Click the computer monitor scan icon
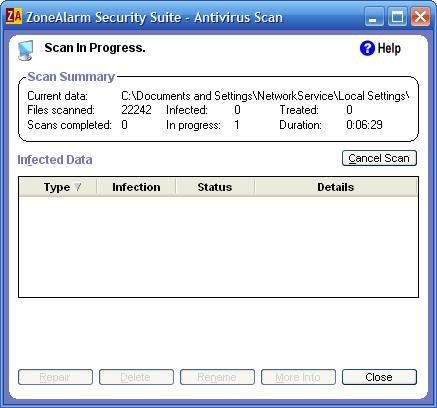Viewport: 437px width, 408px height. pos(26,50)
